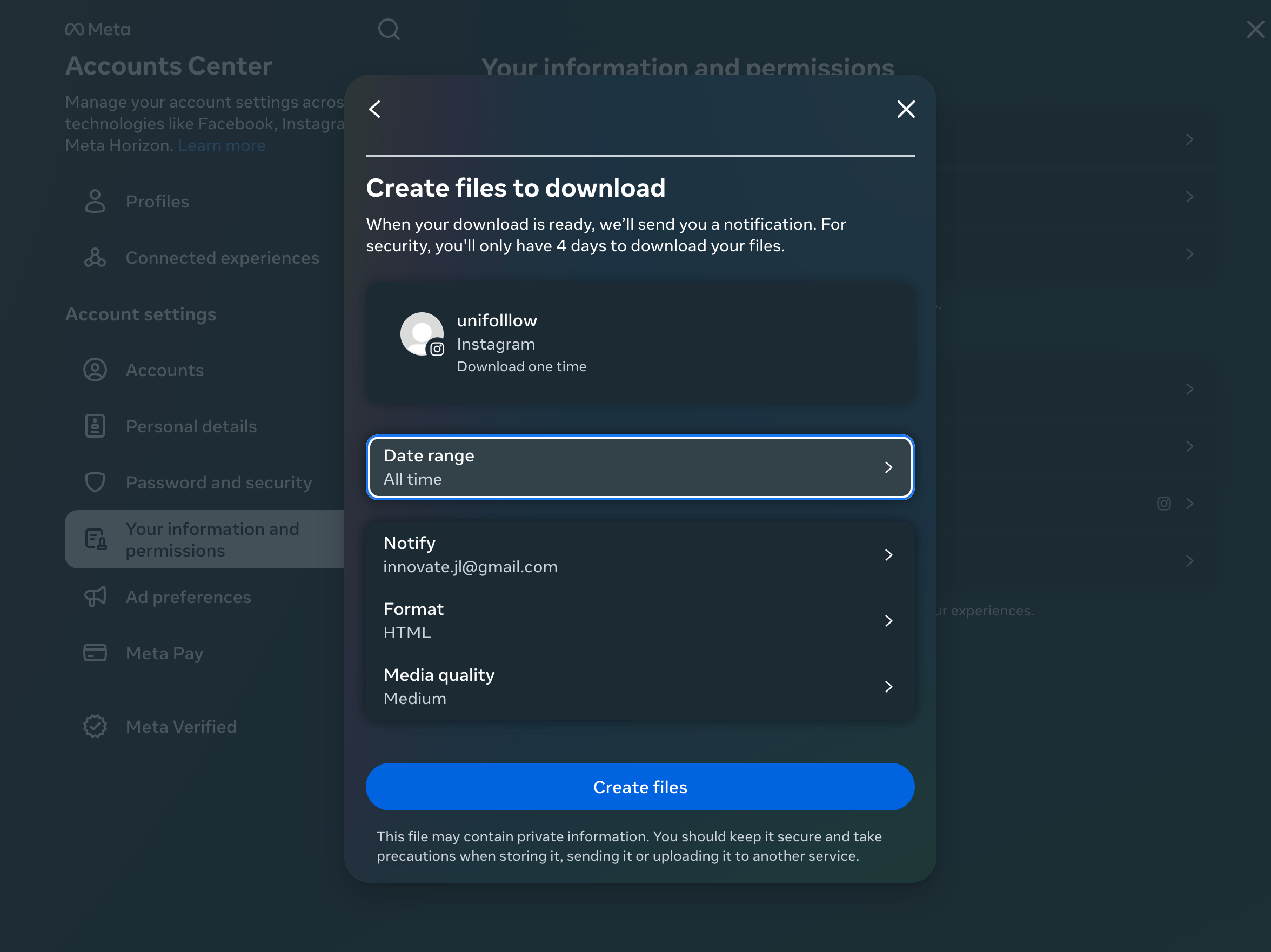Click the back arrow in the dialog
This screenshot has width=1271, height=952.
tap(374, 109)
